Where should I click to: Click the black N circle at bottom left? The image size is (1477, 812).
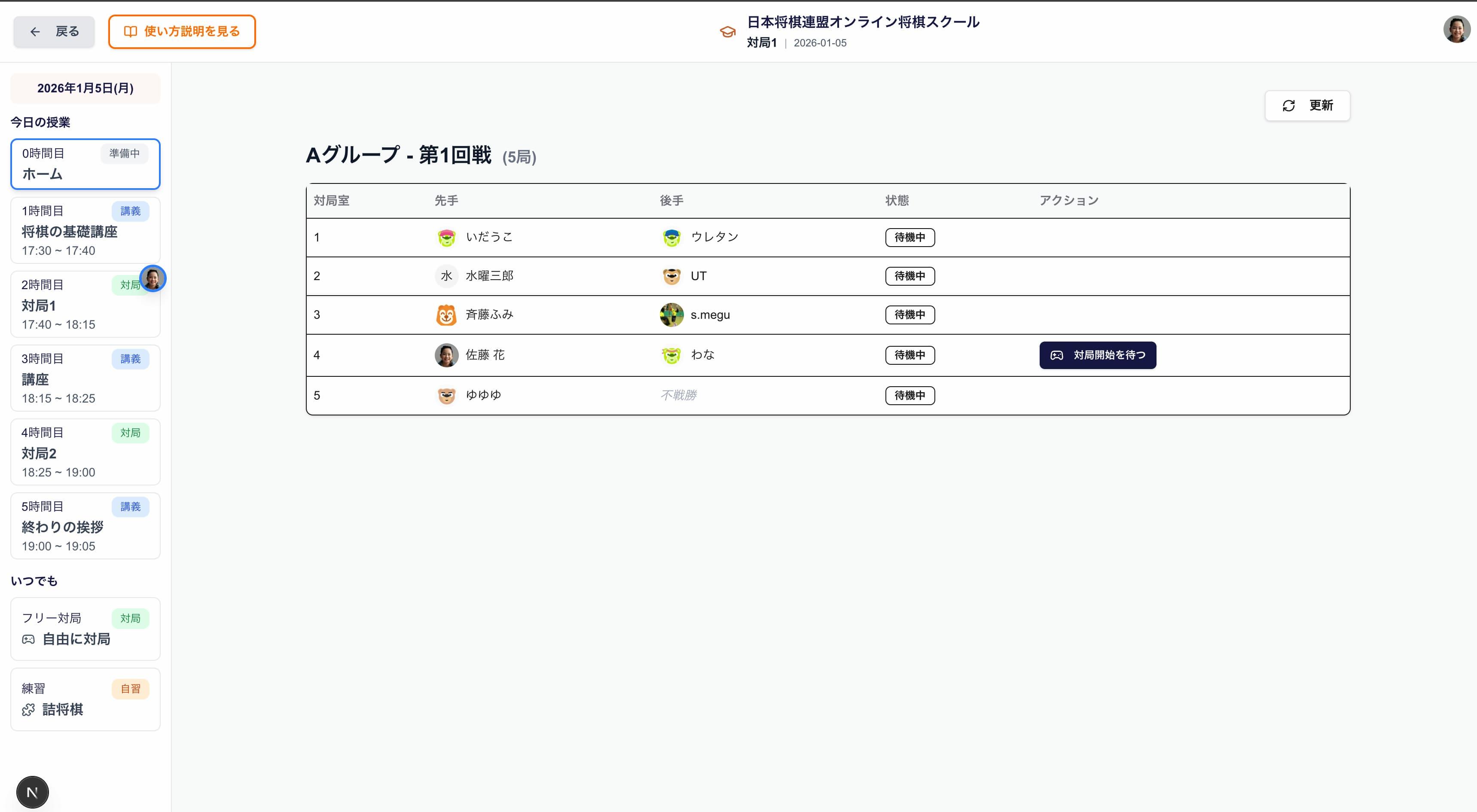(x=33, y=791)
